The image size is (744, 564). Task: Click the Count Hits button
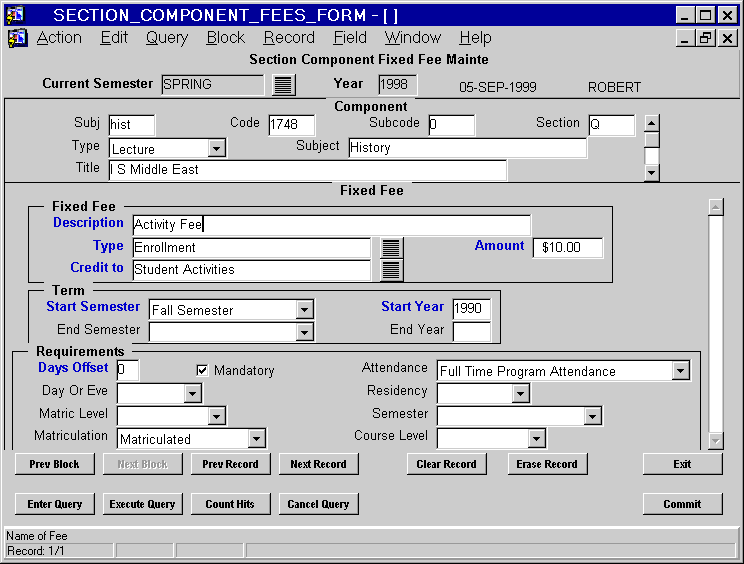tap(231, 504)
